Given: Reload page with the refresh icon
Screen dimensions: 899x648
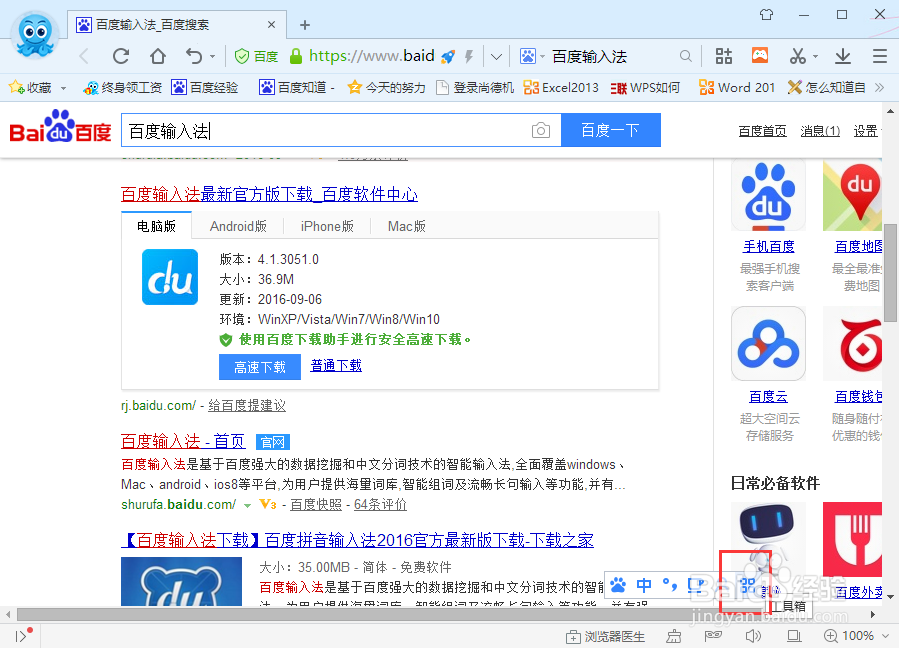Looking at the screenshot, I should tap(121, 56).
